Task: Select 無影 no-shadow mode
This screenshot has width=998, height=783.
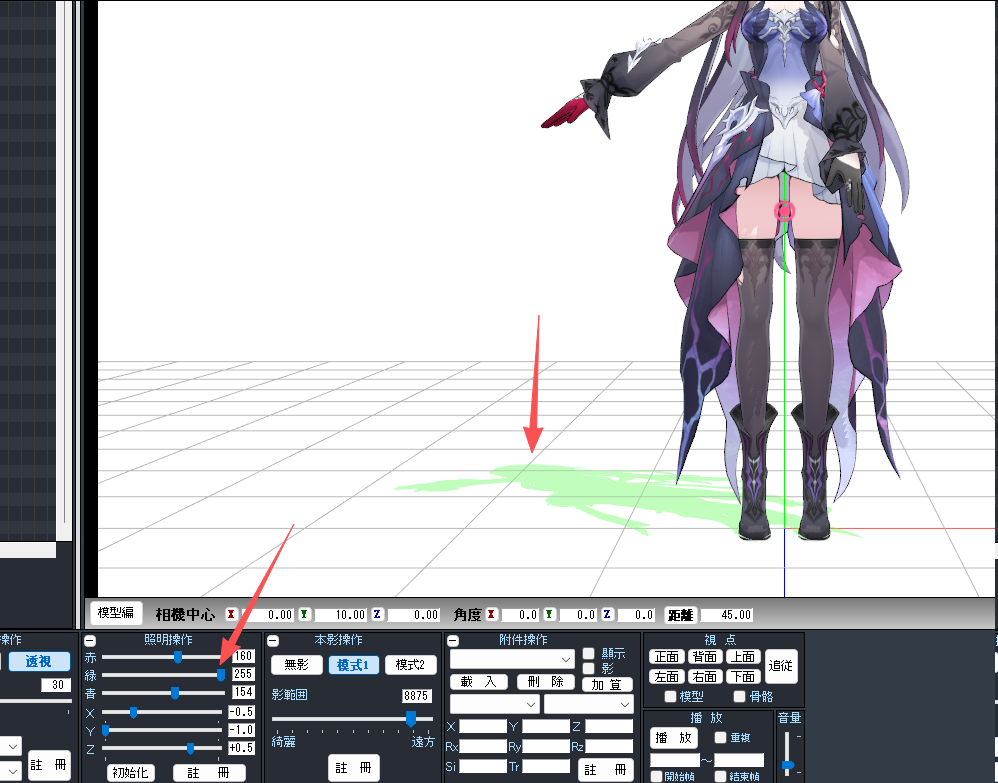Action: tap(297, 665)
